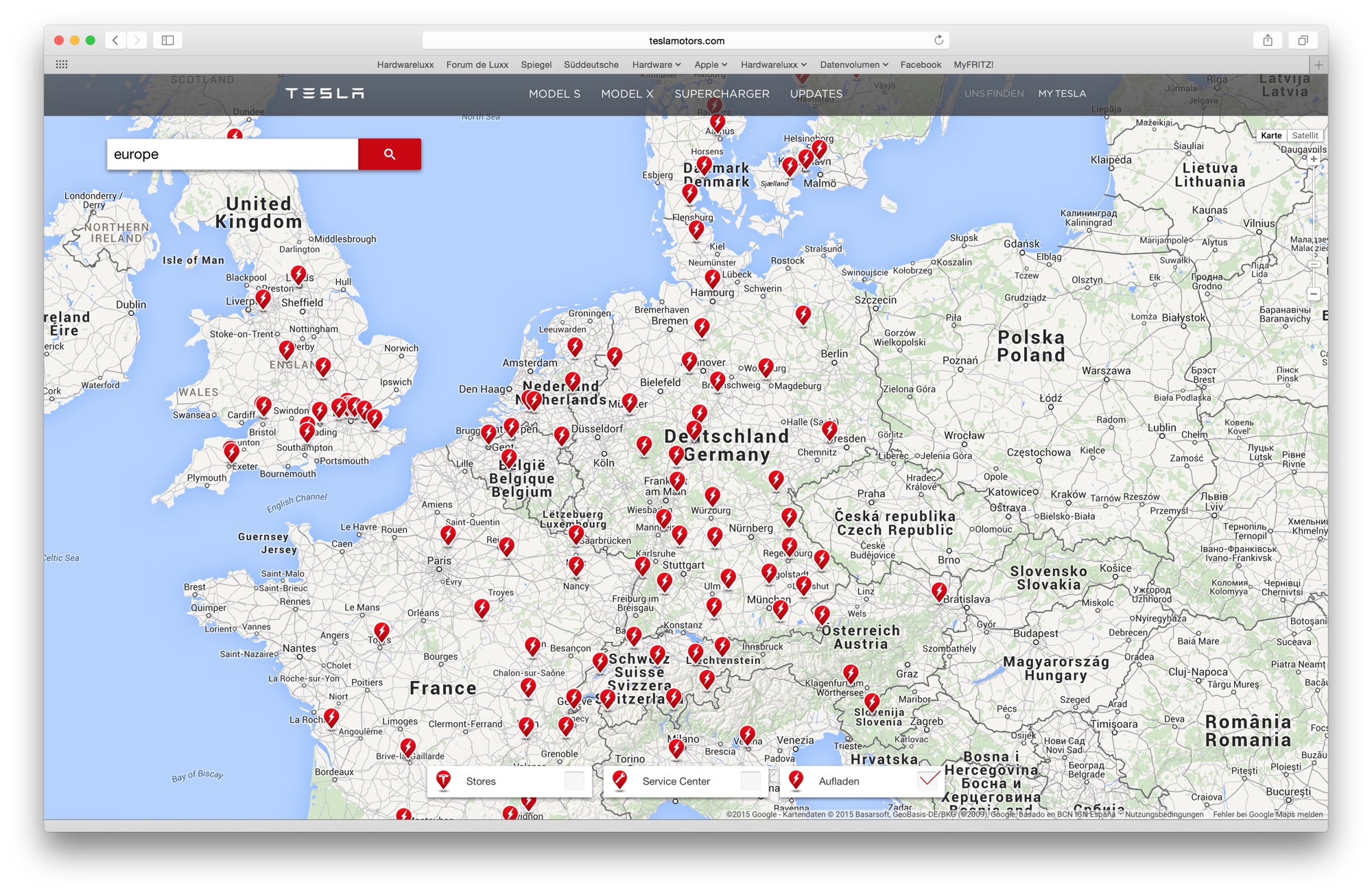Viewport: 1372px width, 895px height.
Task: Open Facebook bookmark
Action: (x=921, y=64)
